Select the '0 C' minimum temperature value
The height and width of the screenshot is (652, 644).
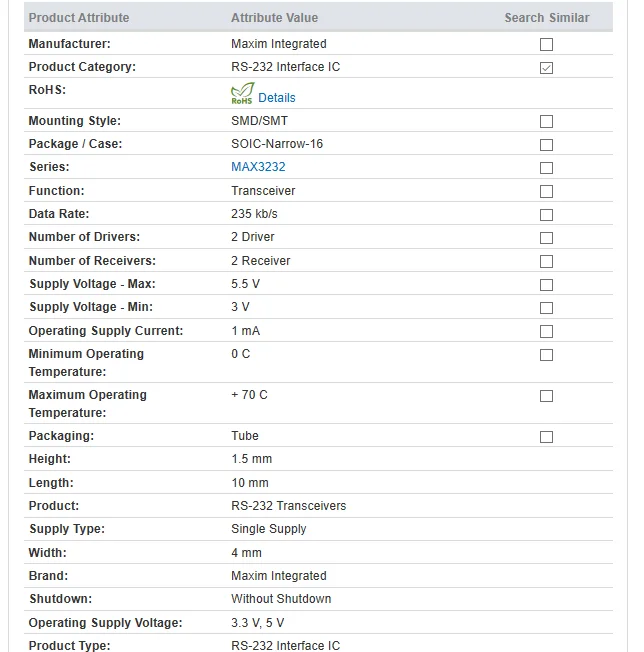241,354
